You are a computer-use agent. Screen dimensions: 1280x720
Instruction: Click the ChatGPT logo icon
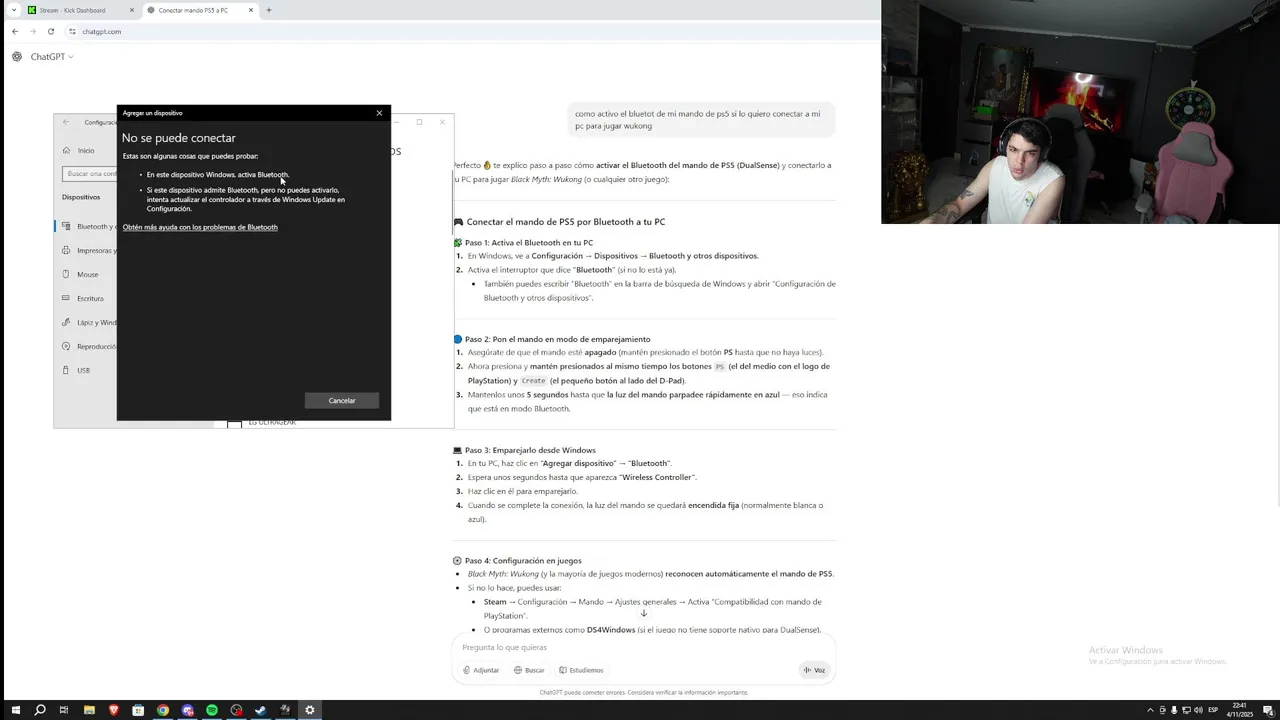[17, 57]
